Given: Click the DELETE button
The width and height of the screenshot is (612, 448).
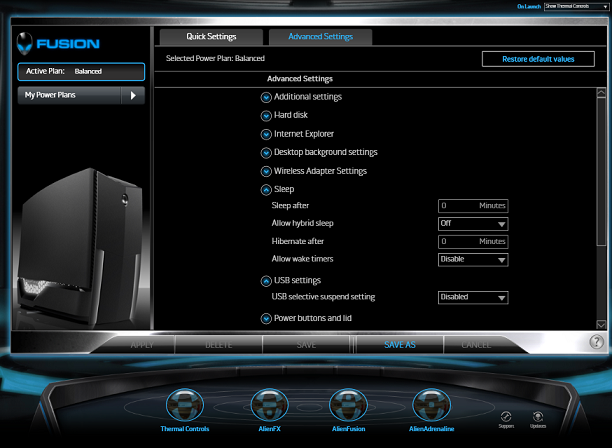Looking at the screenshot, I should [x=219, y=345].
